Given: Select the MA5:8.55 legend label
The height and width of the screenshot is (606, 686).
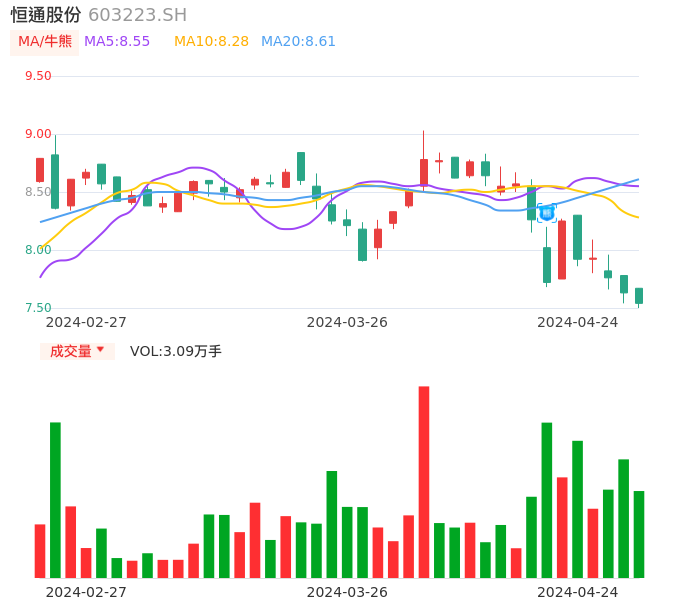Looking at the screenshot, I should (117, 42).
